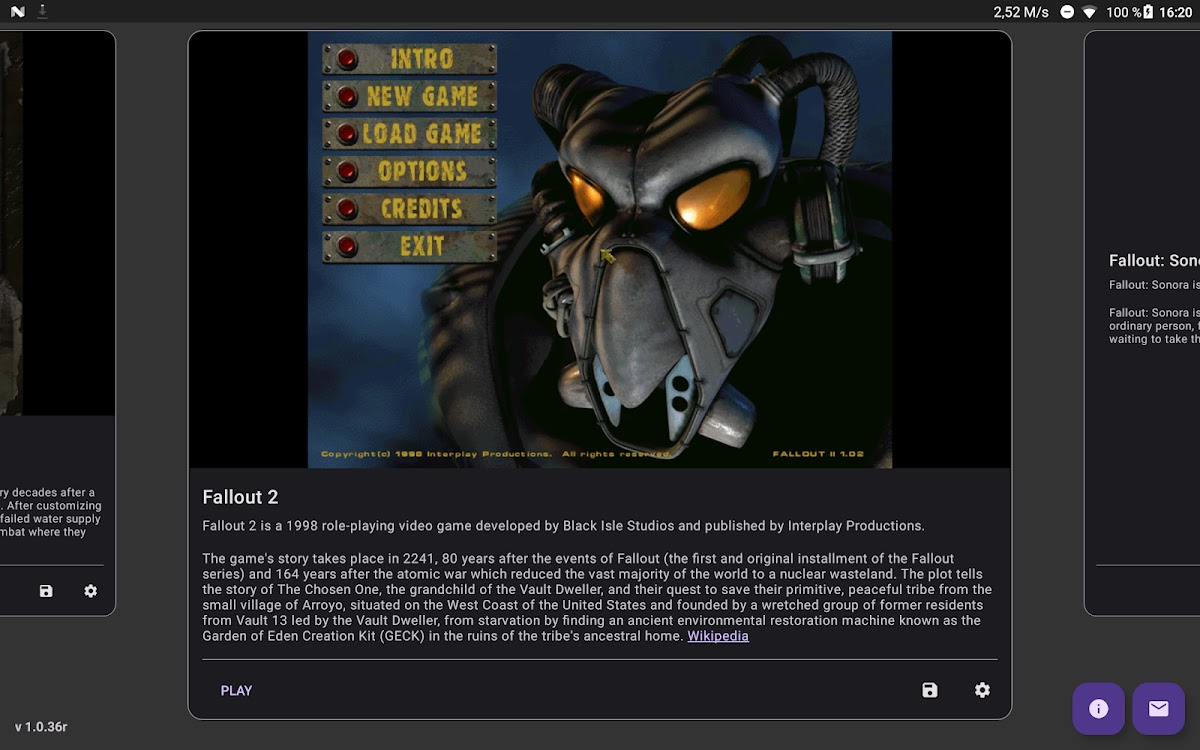
Task: Tap the v 1.0.36r version label
Action: point(41,727)
